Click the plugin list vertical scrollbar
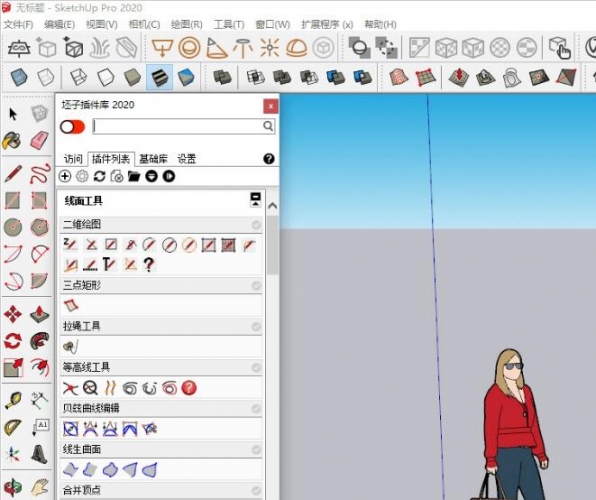The height and width of the screenshot is (500, 596). coord(272,245)
